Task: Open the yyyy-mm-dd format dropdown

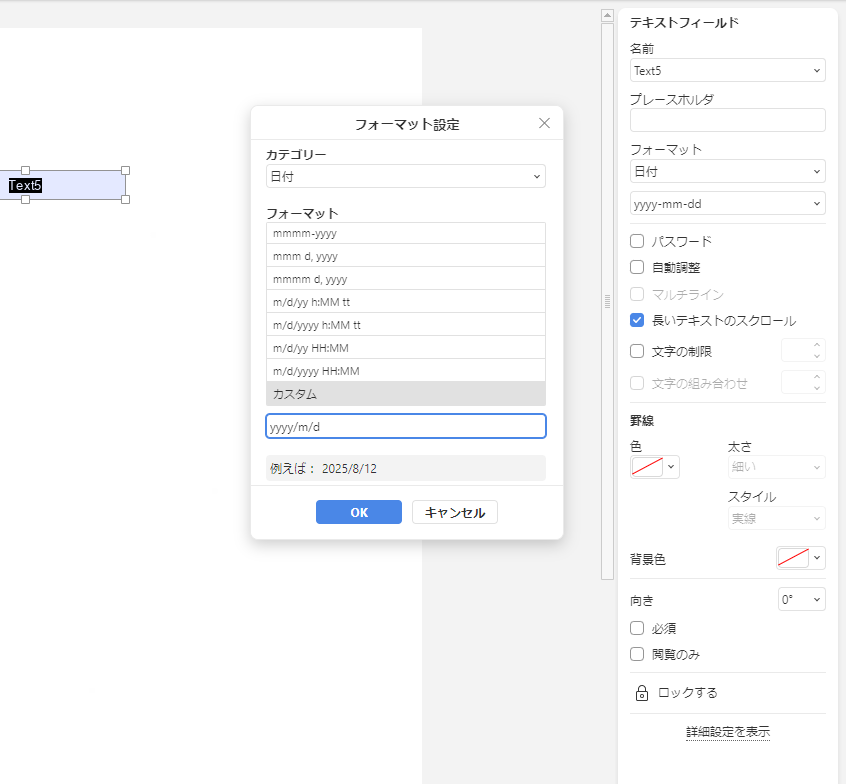Action: pyautogui.click(x=727, y=203)
